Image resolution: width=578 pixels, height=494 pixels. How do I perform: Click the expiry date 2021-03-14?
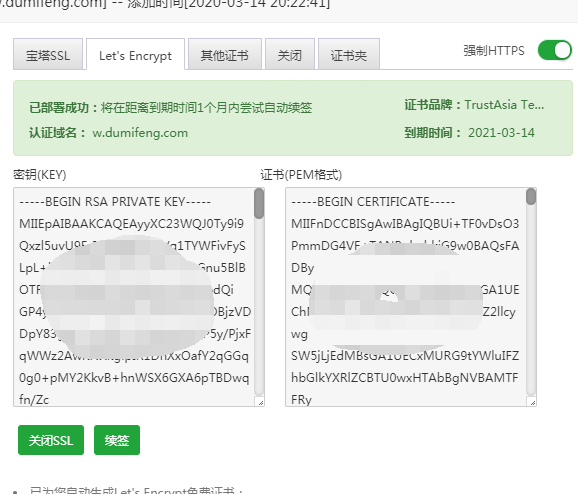click(x=501, y=133)
